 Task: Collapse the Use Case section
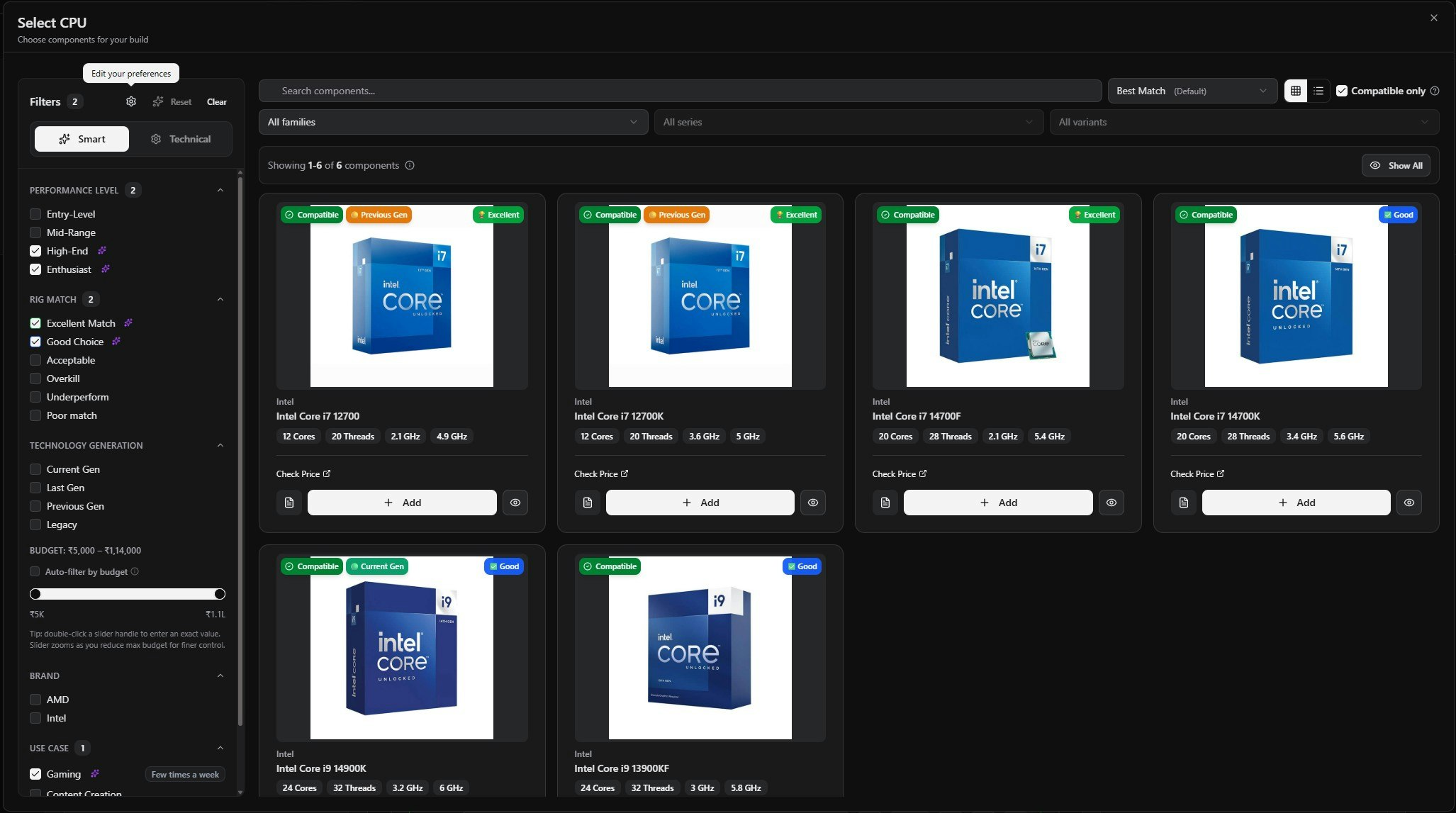(220, 748)
